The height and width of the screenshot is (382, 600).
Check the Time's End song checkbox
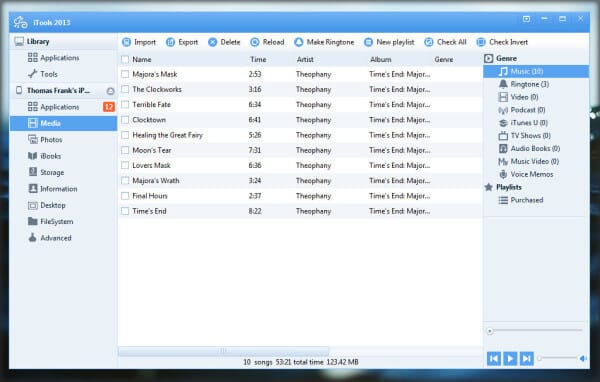pyautogui.click(x=125, y=211)
